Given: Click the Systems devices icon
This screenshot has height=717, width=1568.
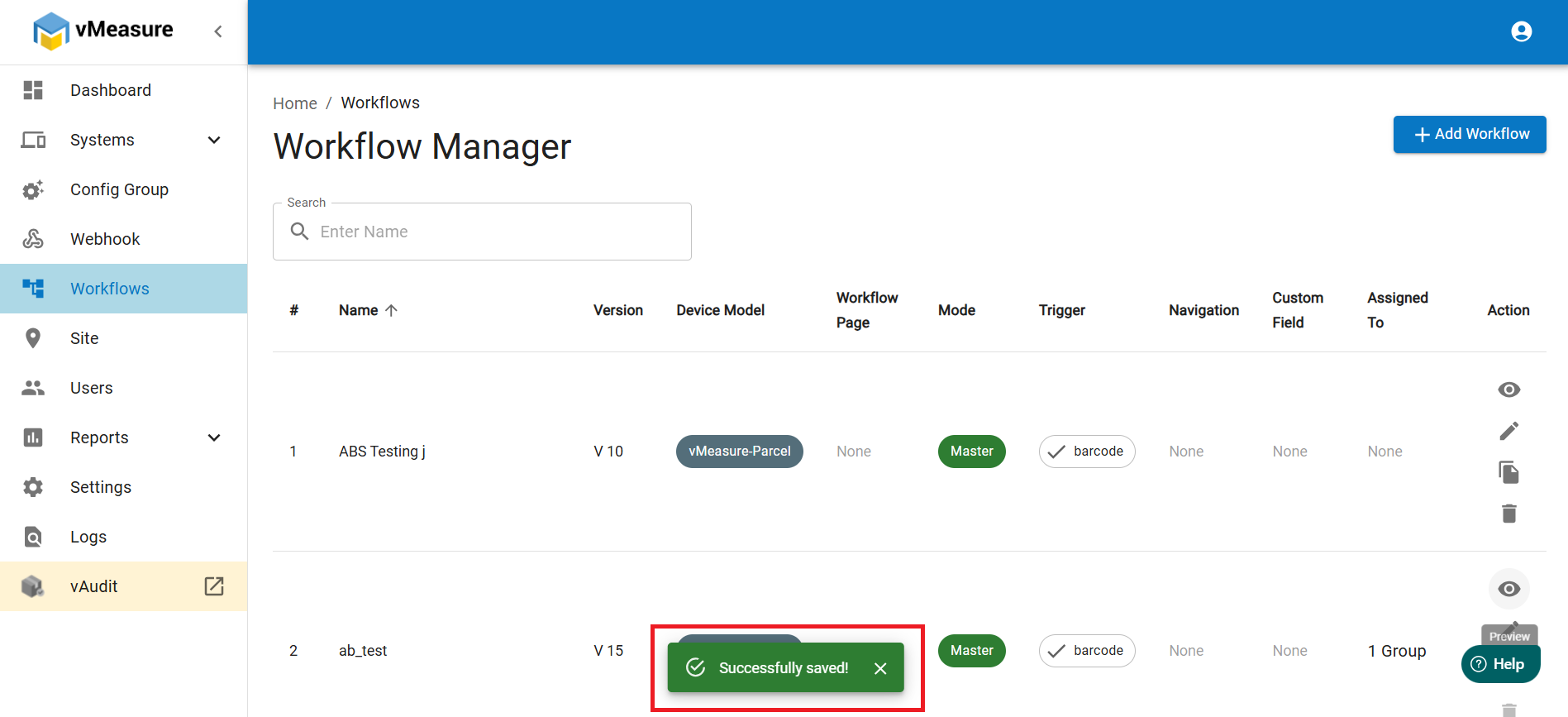Looking at the screenshot, I should pos(33,140).
